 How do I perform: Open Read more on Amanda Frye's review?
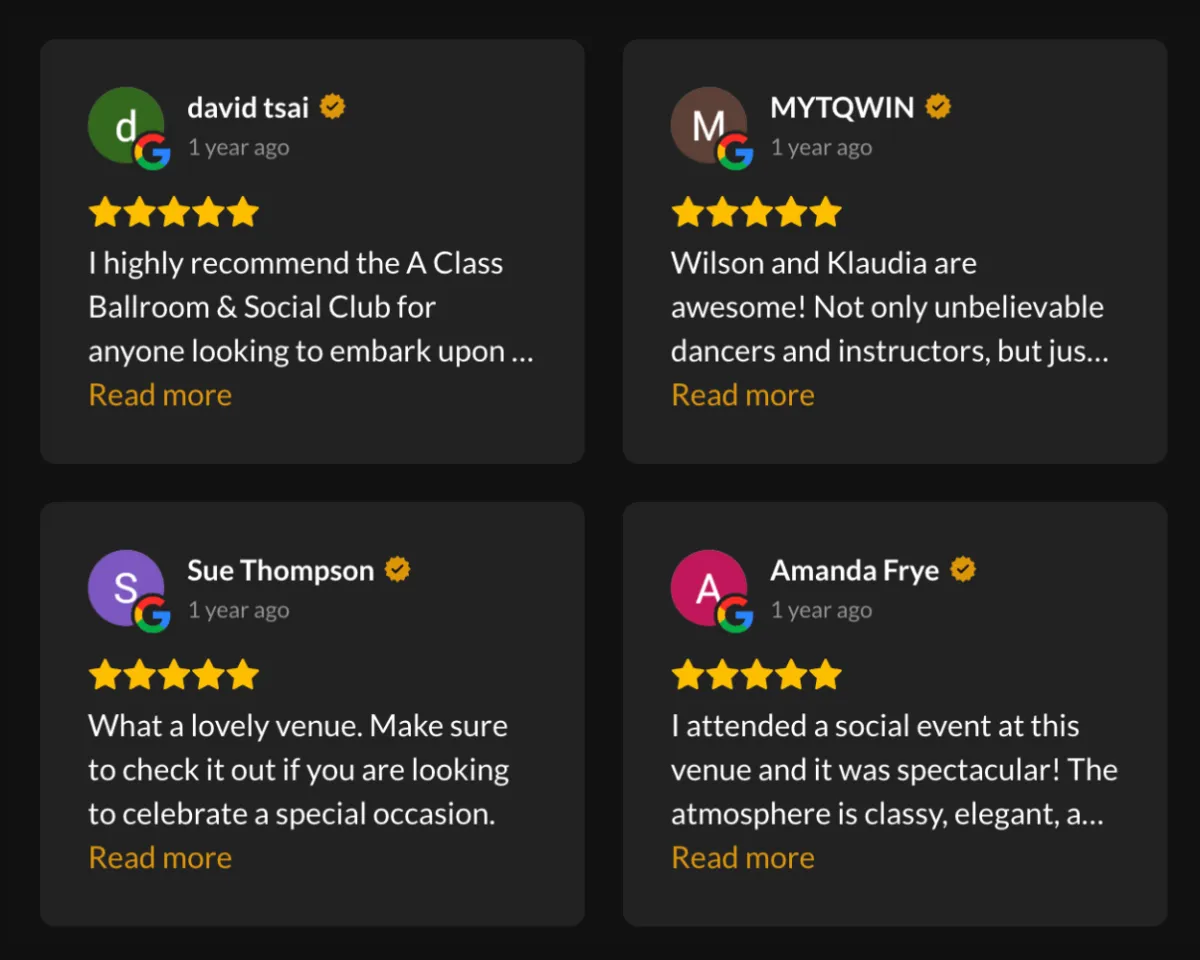(743, 858)
